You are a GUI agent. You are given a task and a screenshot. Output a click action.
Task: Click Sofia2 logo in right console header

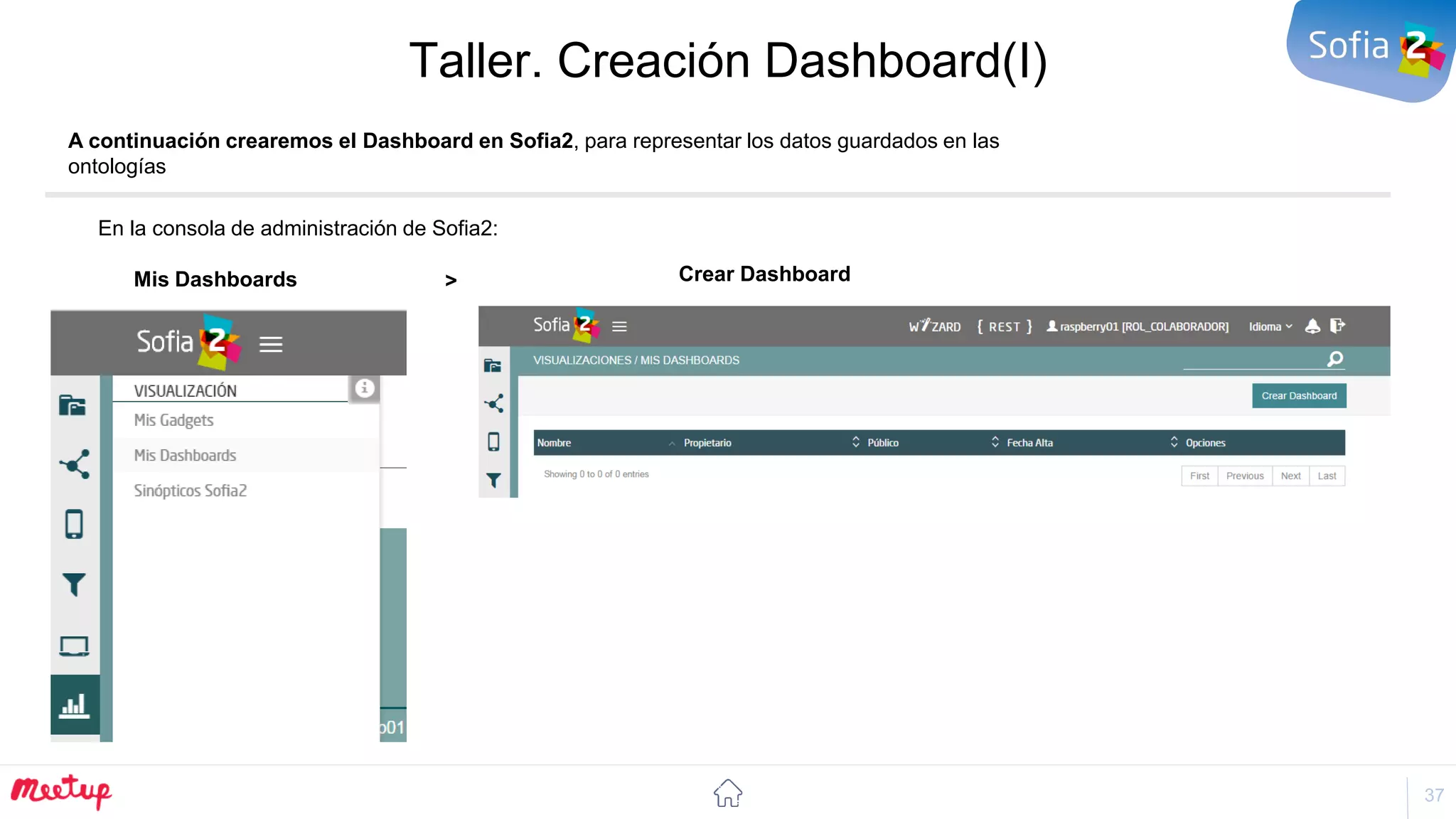pos(567,326)
